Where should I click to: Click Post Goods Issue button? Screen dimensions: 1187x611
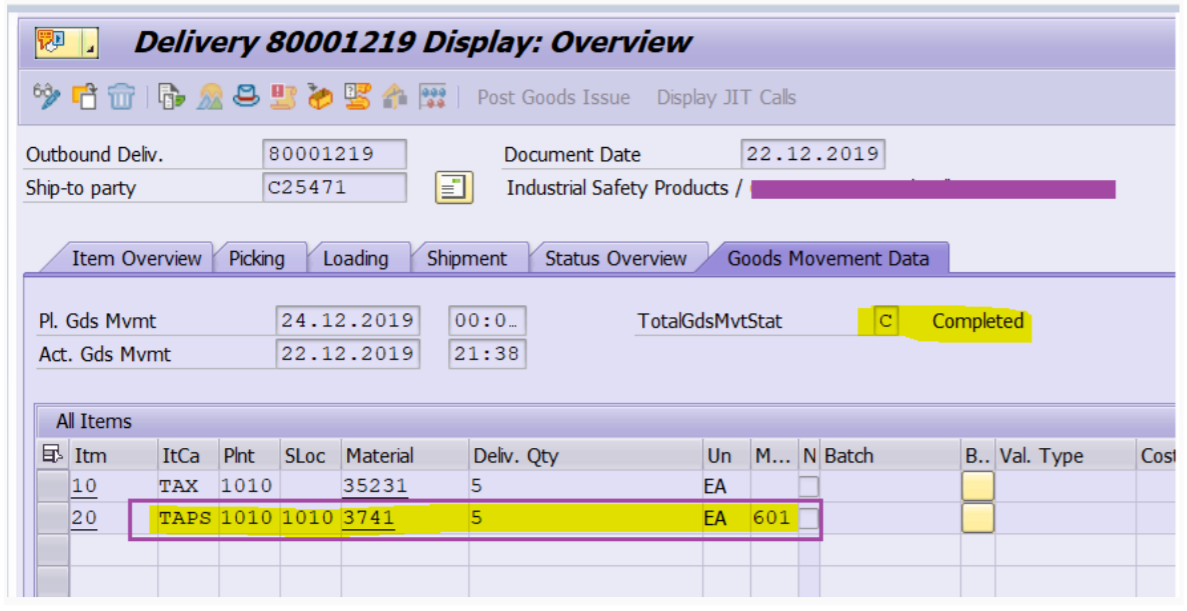(553, 97)
